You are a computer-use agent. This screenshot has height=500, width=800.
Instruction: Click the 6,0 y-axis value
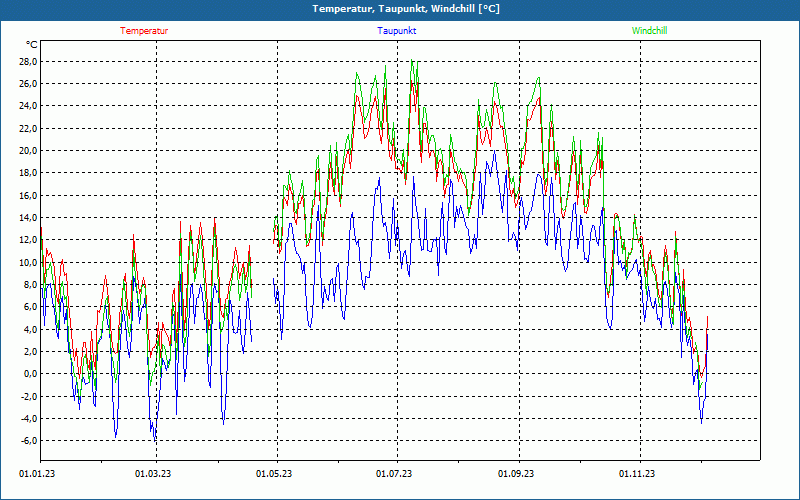pos(30,307)
